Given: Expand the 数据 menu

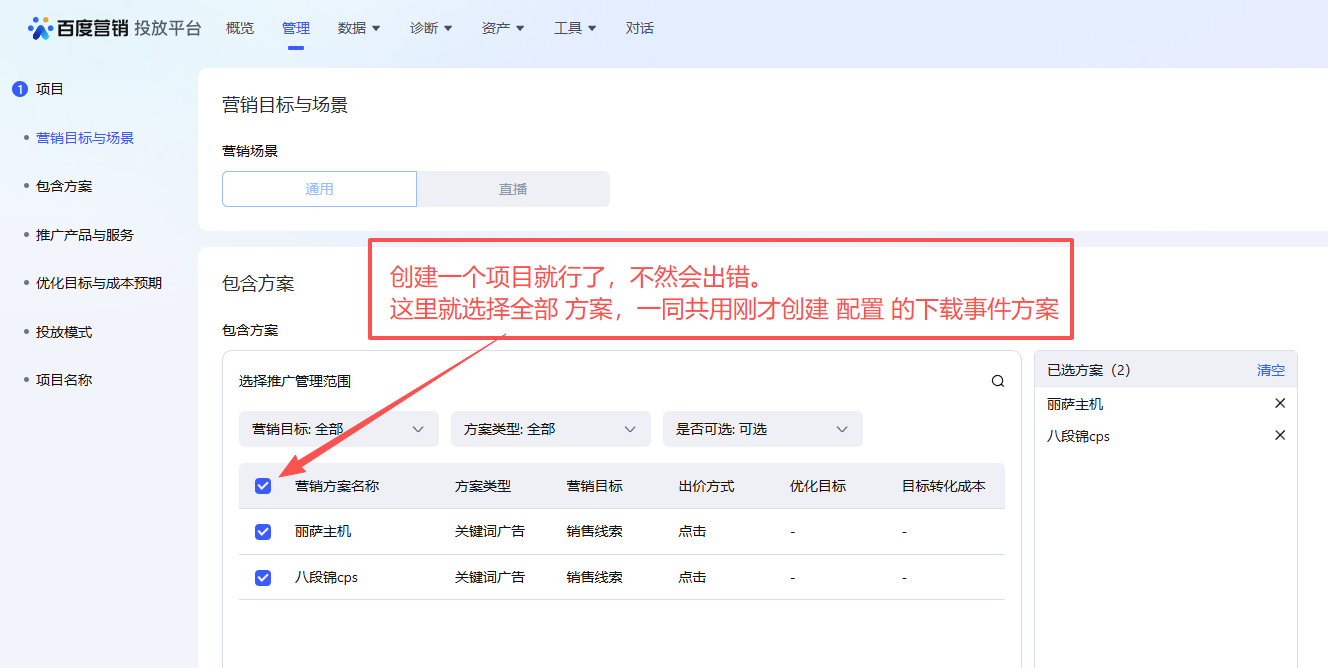Looking at the screenshot, I should [359, 28].
